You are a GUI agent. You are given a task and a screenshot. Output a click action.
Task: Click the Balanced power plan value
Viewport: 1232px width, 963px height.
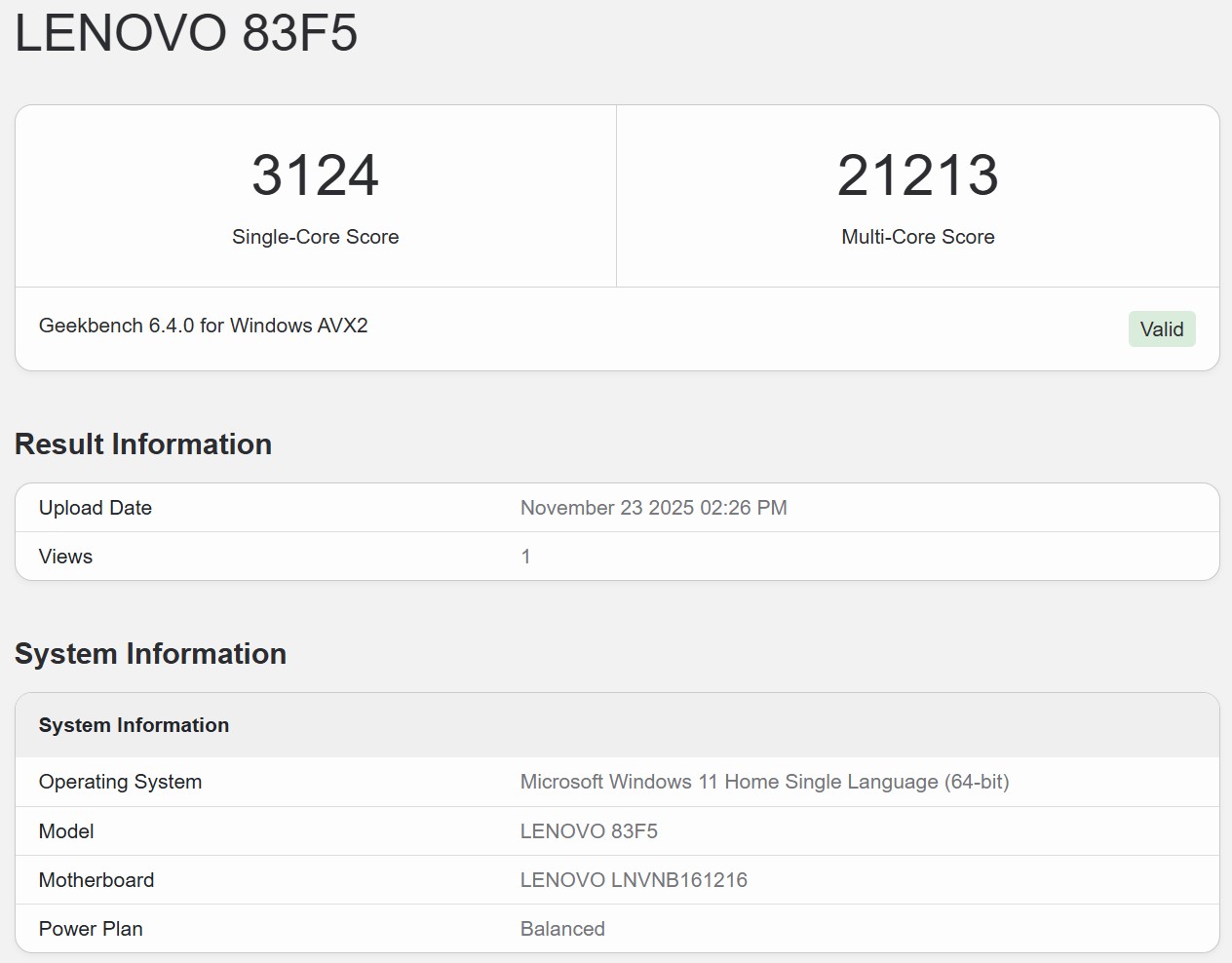562,929
